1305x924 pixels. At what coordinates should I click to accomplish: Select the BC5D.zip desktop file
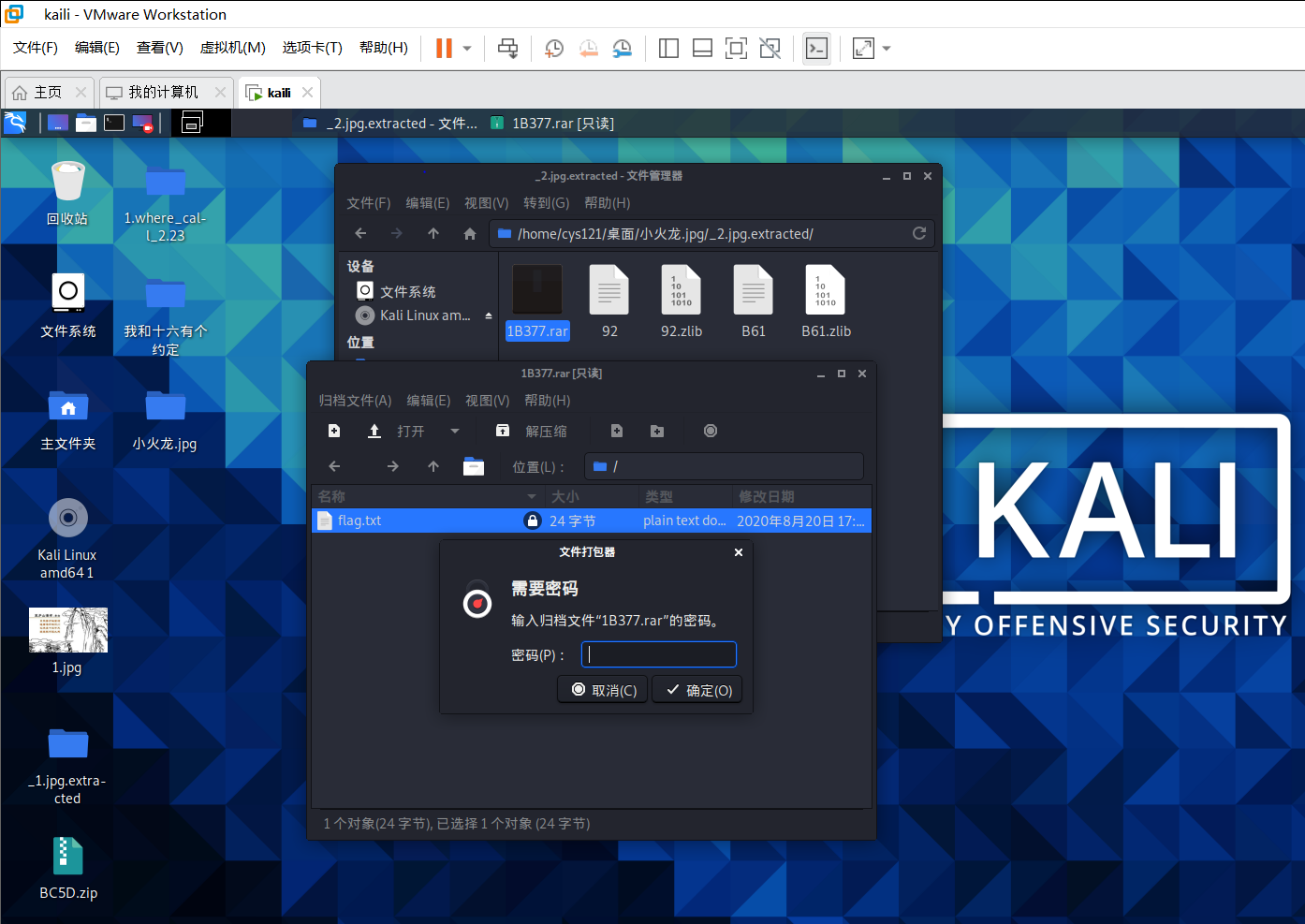coord(68,868)
